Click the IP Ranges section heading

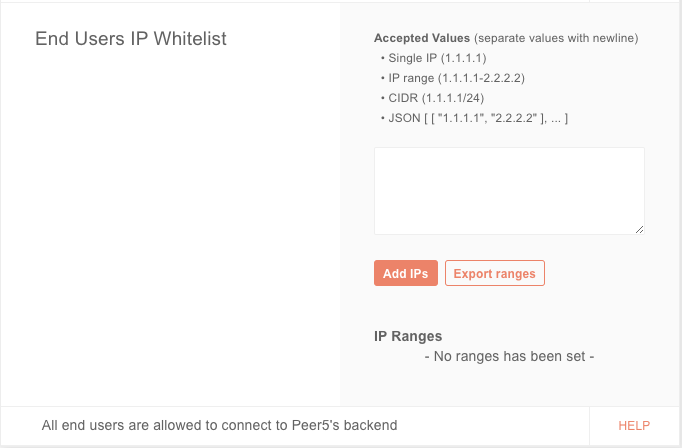click(x=408, y=336)
